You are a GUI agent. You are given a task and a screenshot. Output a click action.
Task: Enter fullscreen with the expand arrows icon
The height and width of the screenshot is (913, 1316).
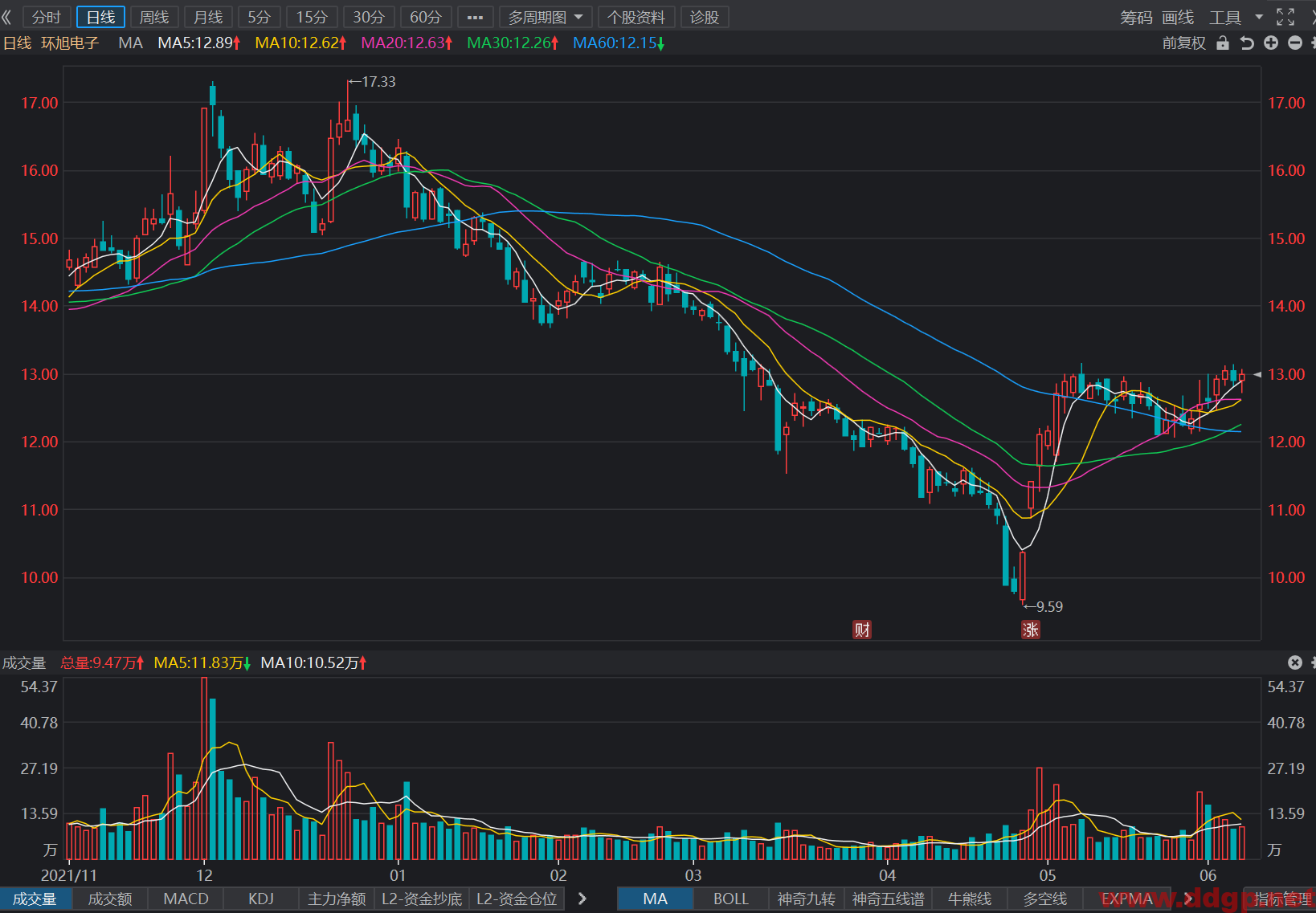(x=1285, y=17)
